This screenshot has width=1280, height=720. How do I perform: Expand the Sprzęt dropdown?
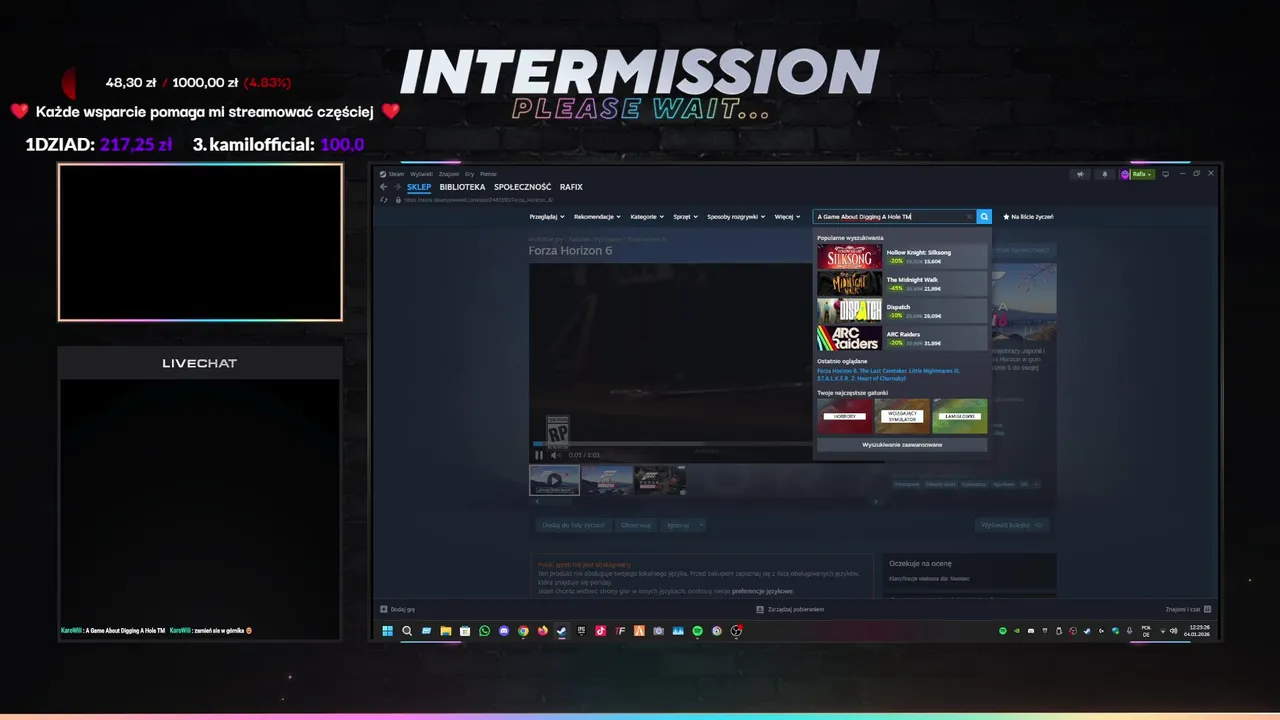(684, 216)
